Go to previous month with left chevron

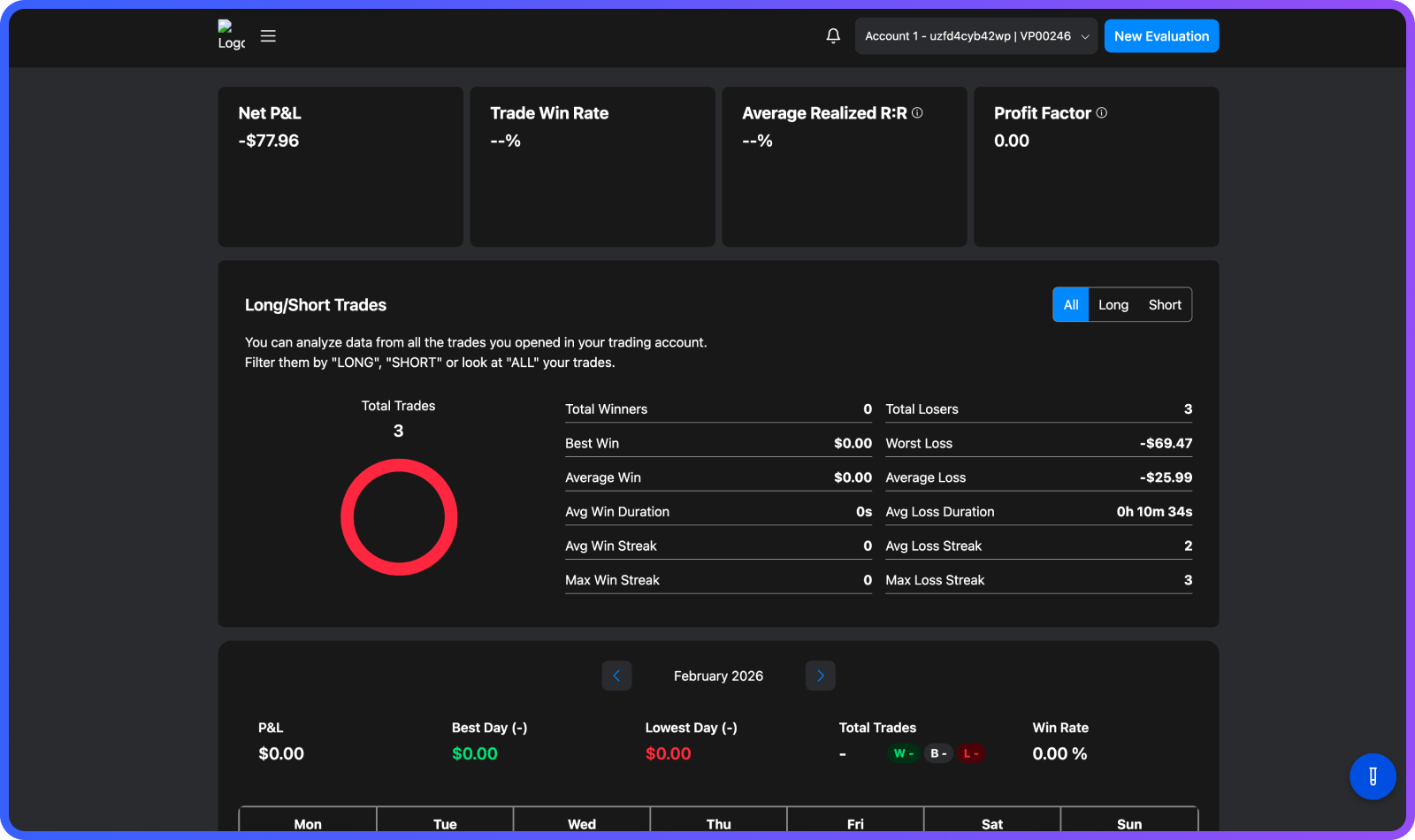[616, 676]
